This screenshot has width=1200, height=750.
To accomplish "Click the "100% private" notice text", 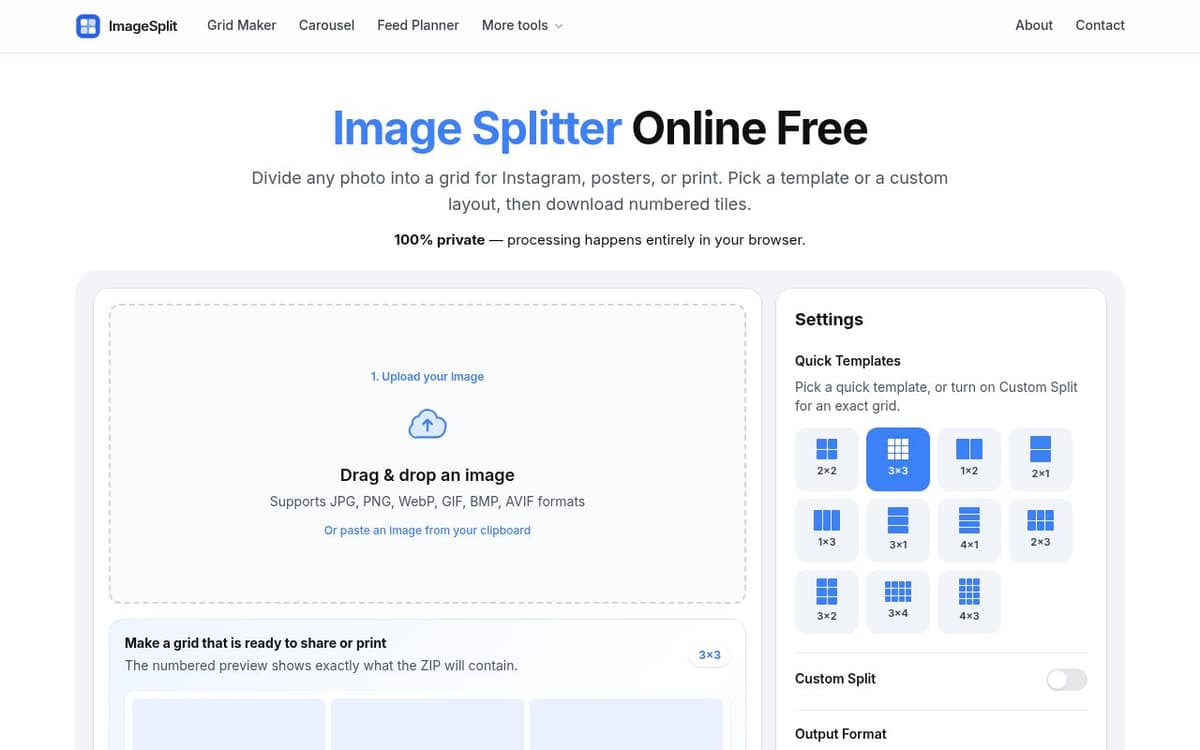I will [x=439, y=240].
